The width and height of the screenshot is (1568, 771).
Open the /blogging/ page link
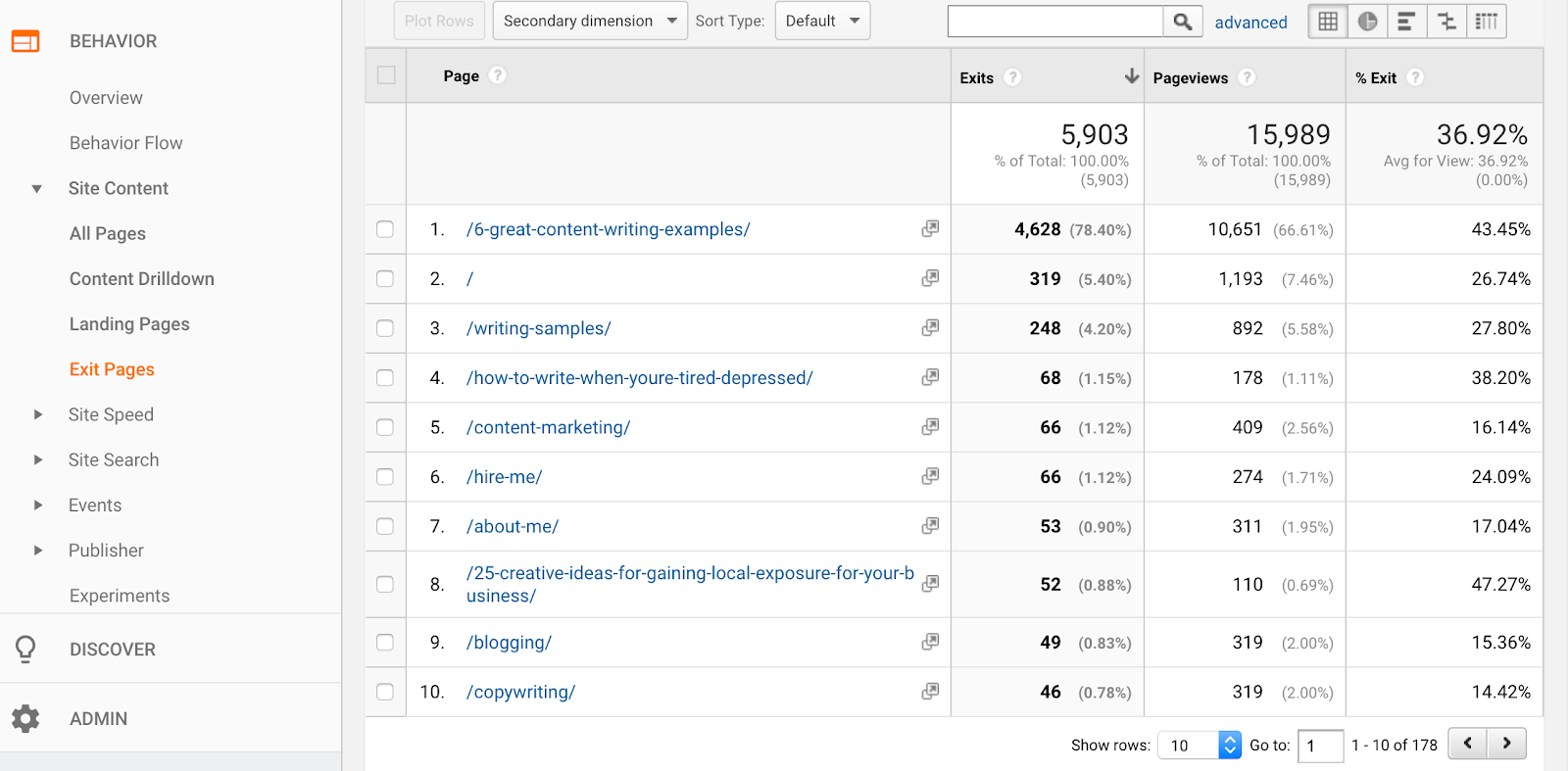pos(510,643)
